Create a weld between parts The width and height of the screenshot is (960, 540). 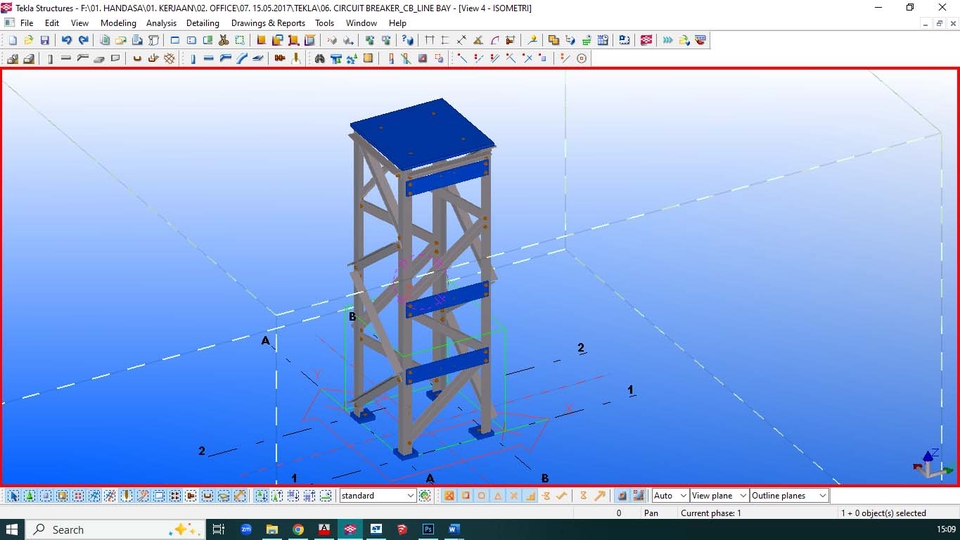click(x=296, y=59)
